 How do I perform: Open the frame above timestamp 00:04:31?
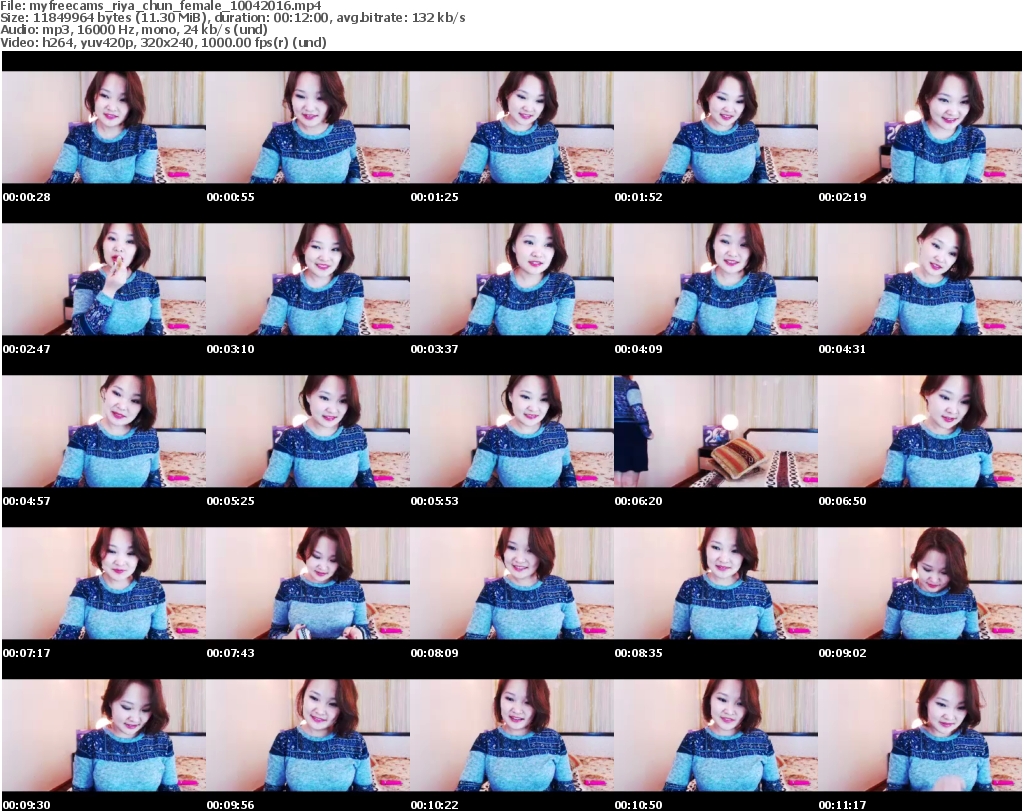[x=920, y=279]
